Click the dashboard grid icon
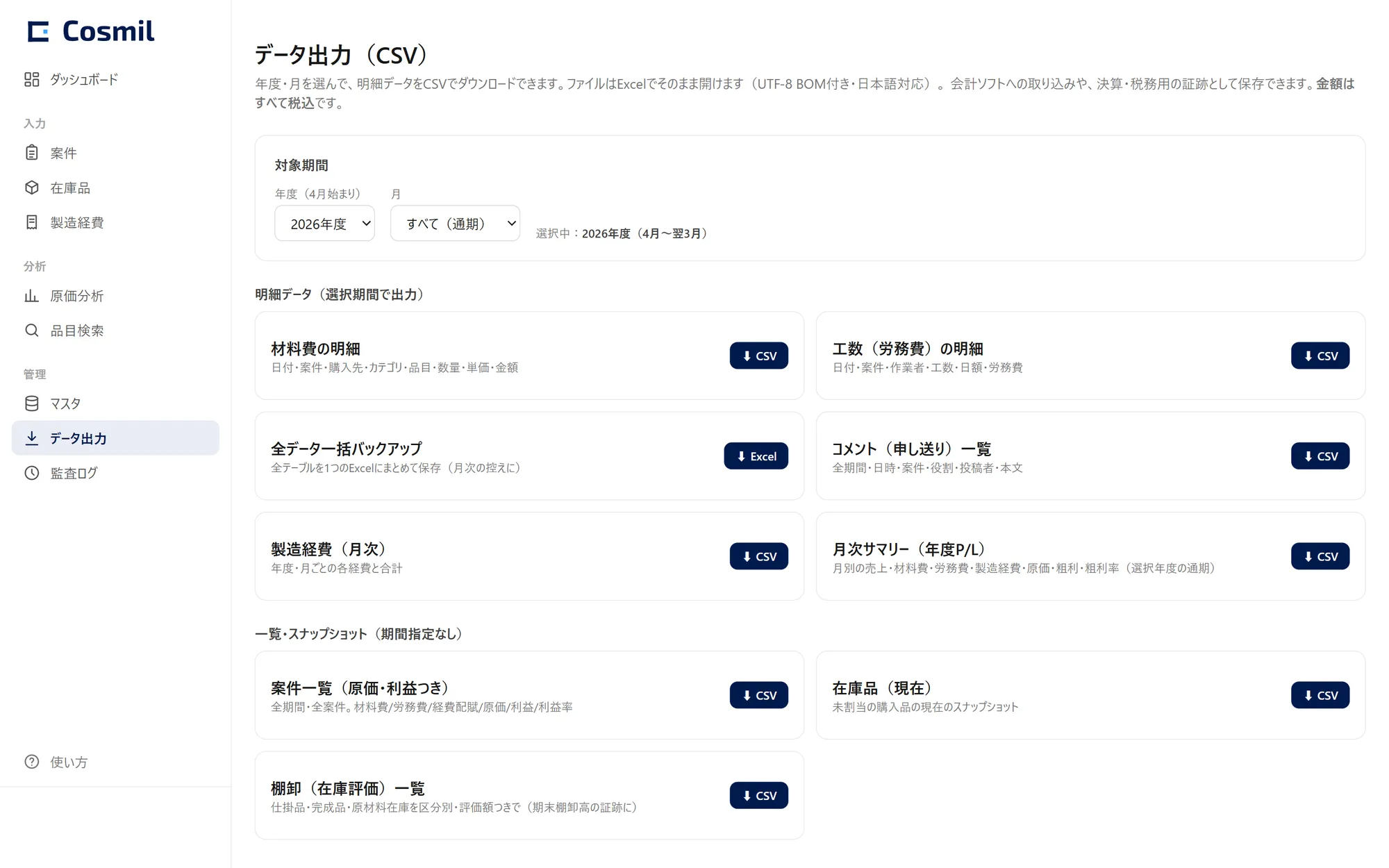The height and width of the screenshot is (868, 1389). [31, 79]
